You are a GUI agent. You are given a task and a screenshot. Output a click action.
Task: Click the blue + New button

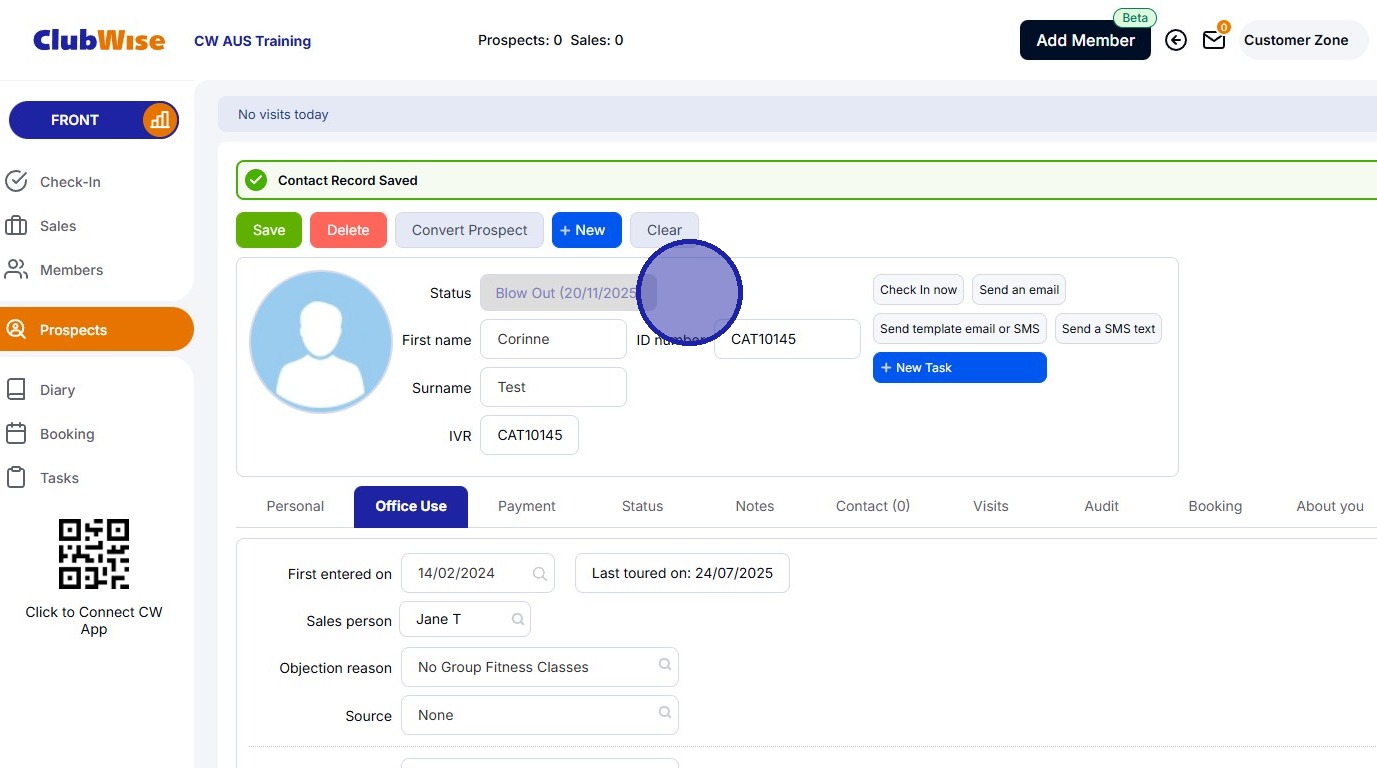pos(586,230)
